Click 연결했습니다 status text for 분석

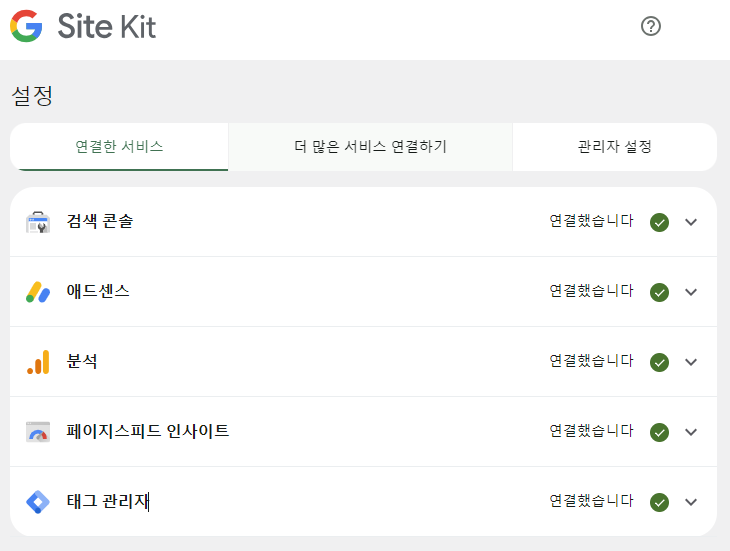591,361
